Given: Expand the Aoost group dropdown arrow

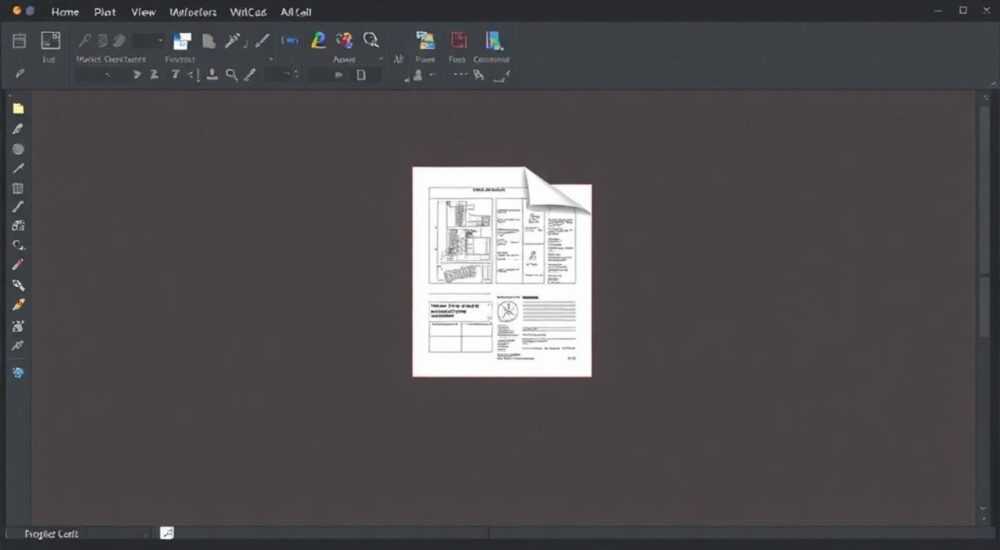Looking at the screenshot, I should (x=381, y=59).
